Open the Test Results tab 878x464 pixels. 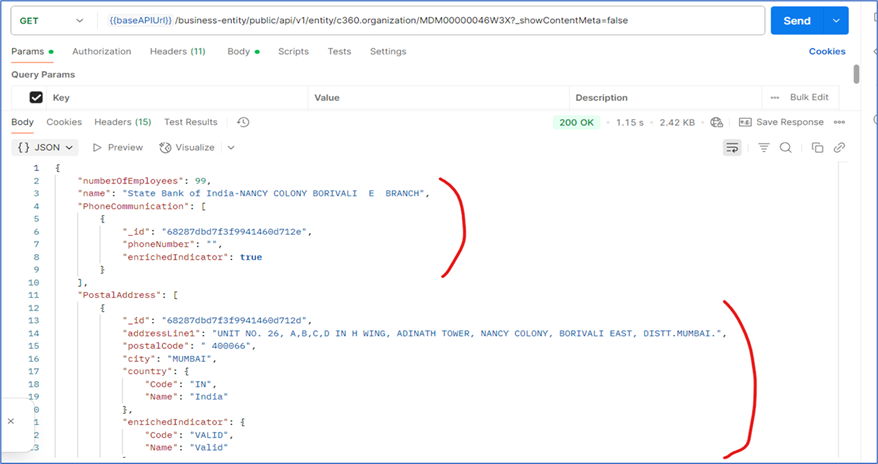(190, 122)
